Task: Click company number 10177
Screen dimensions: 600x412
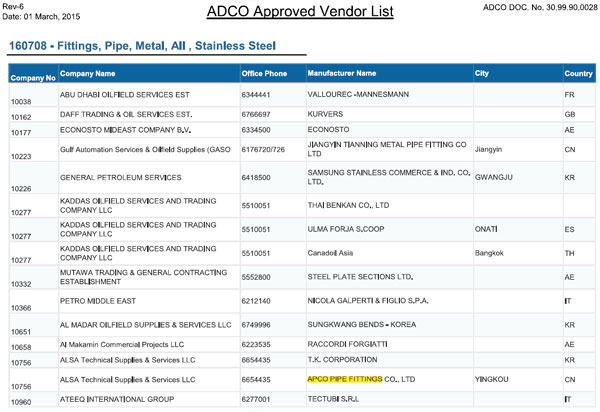Action: point(21,133)
